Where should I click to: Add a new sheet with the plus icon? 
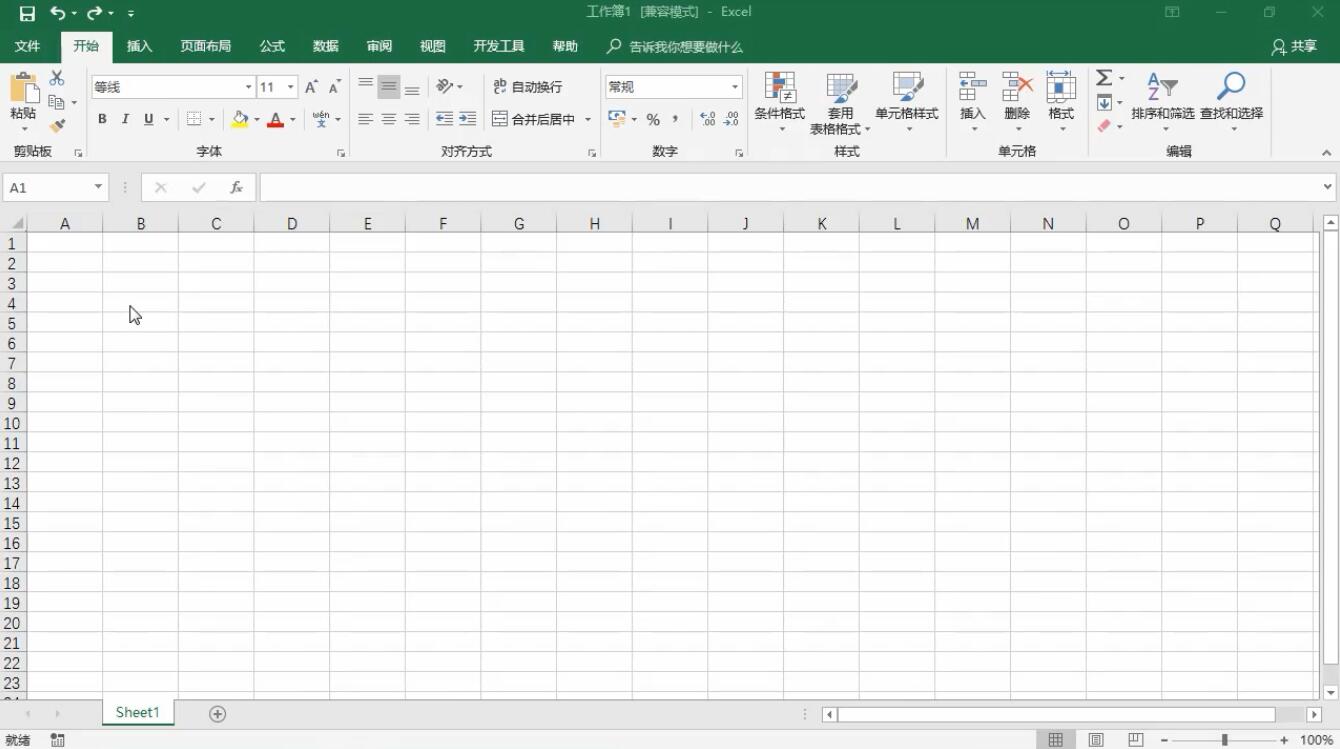tap(217, 714)
